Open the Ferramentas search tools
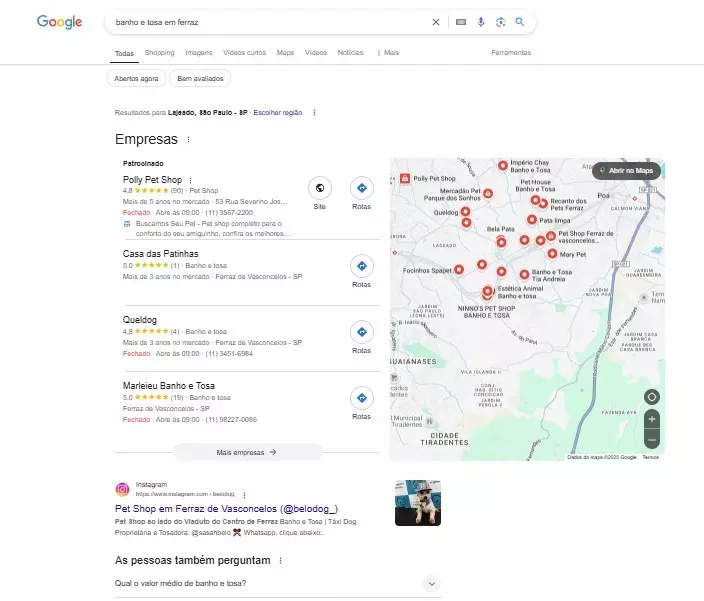The height and width of the screenshot is (601, 704). tap(510, 53)
